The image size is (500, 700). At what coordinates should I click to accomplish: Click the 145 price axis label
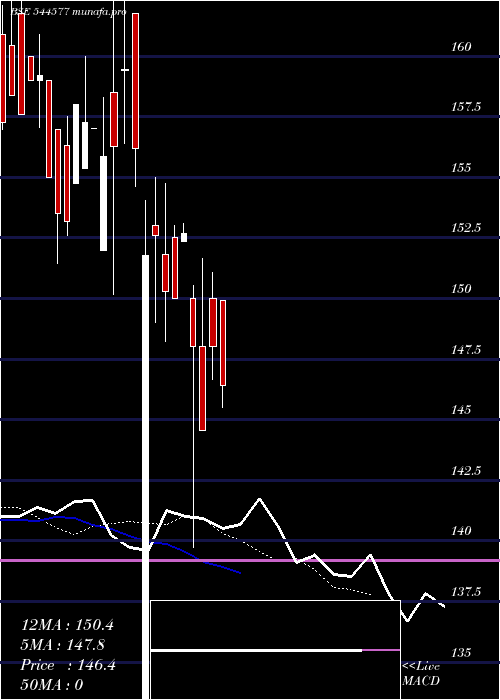[x=460, y=409]
